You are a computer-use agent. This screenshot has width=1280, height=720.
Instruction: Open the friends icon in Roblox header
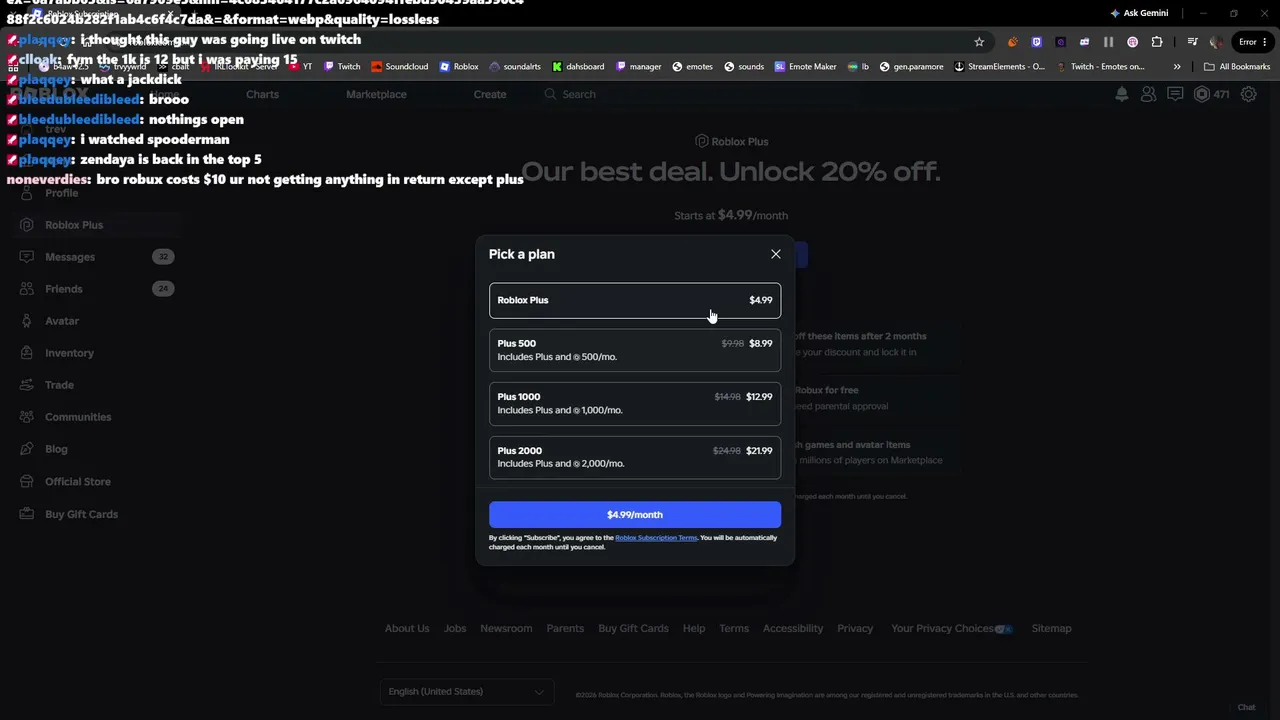coord(1148,94)
